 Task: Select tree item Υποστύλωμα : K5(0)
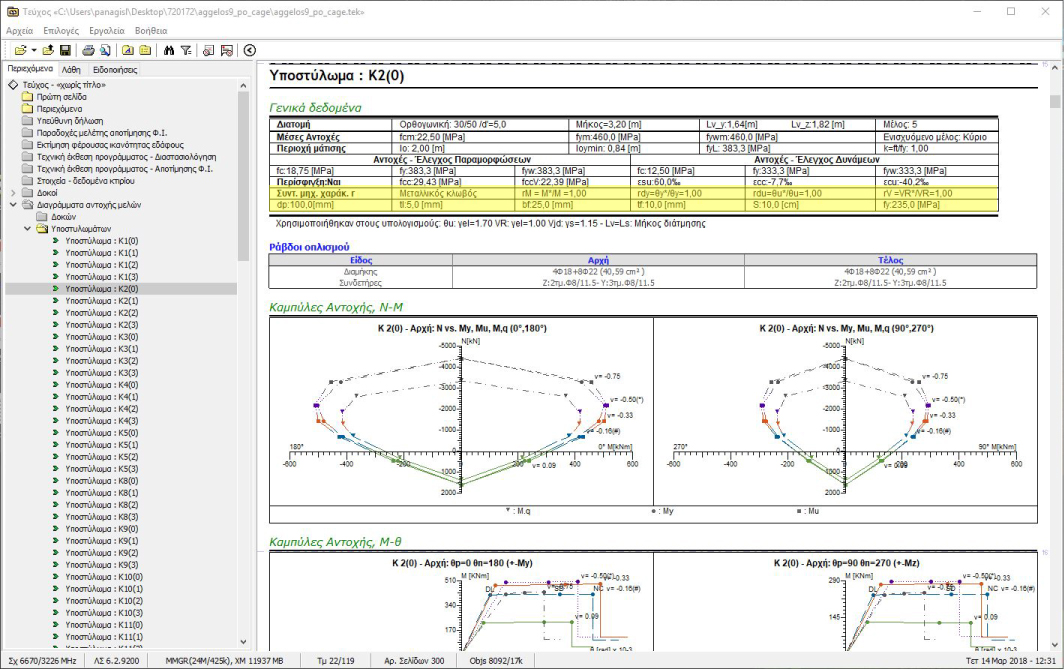[x=101, y=432]
